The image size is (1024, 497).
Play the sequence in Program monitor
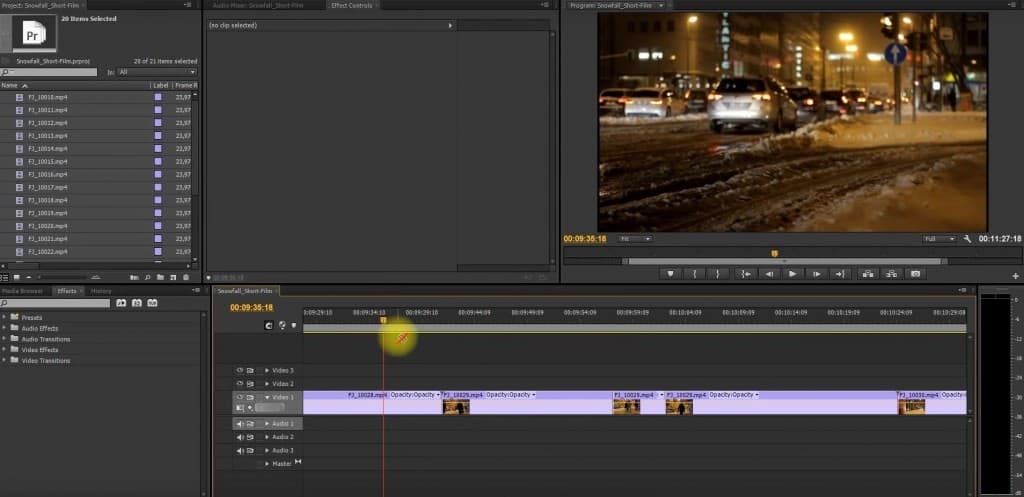coord(793,274)
